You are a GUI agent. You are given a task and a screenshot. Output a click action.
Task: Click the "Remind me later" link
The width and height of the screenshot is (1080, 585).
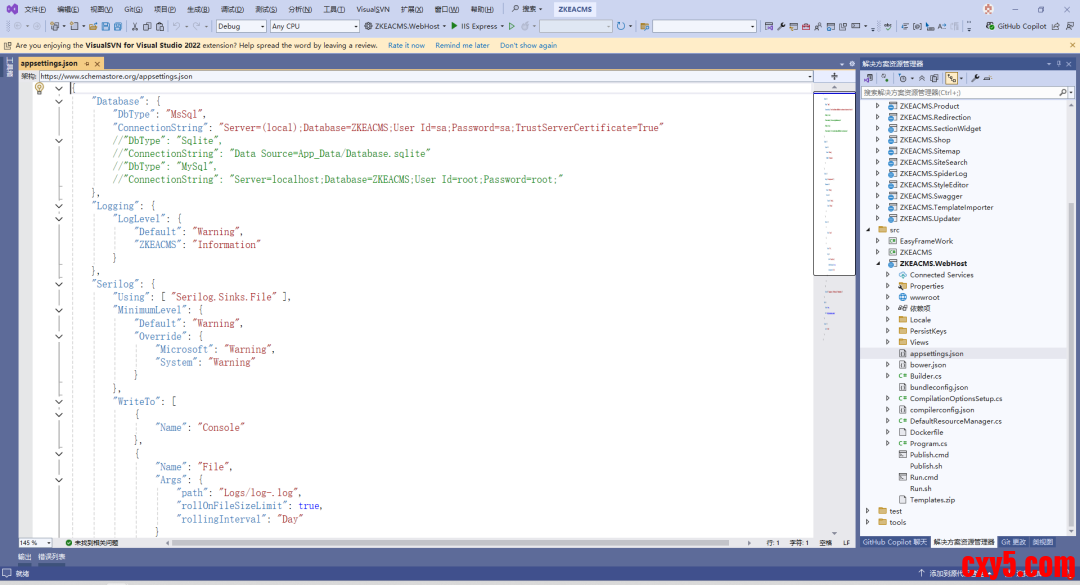pos(462,45)
